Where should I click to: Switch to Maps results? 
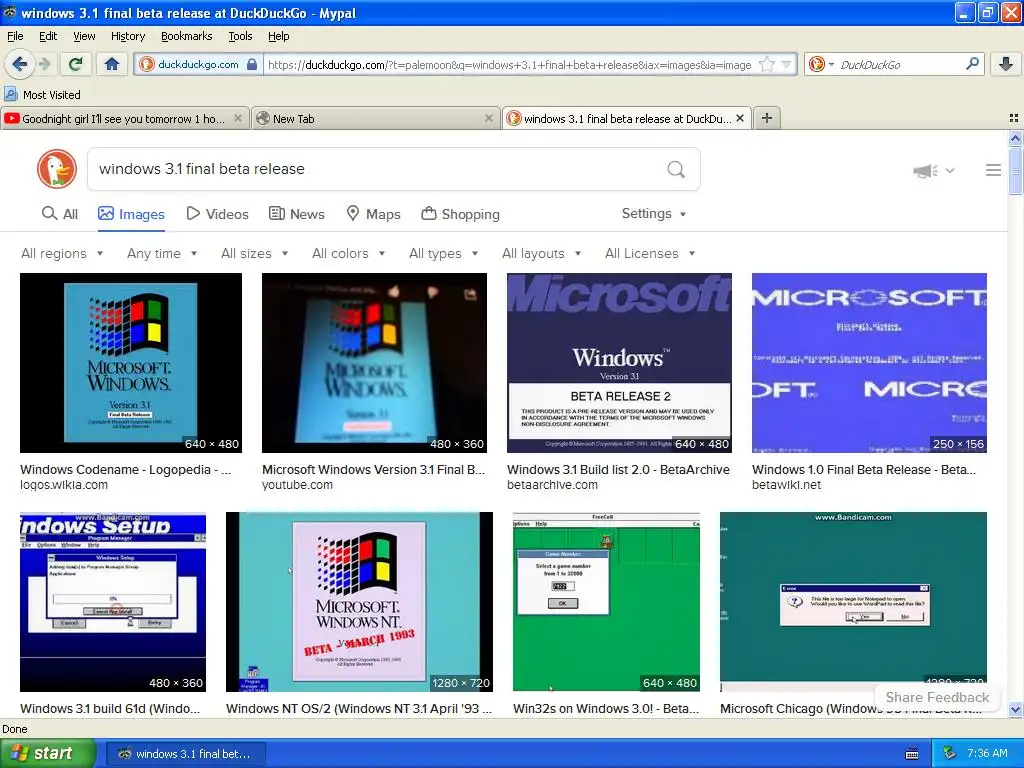(x=374, y=214)
